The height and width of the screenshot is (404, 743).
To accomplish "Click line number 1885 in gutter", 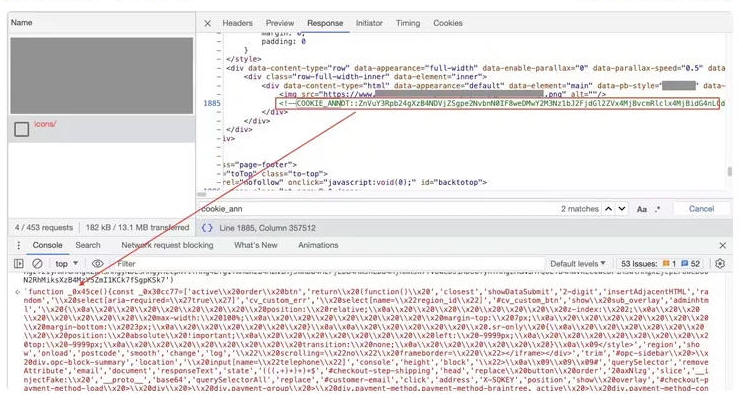I will (x=212, y=103).
